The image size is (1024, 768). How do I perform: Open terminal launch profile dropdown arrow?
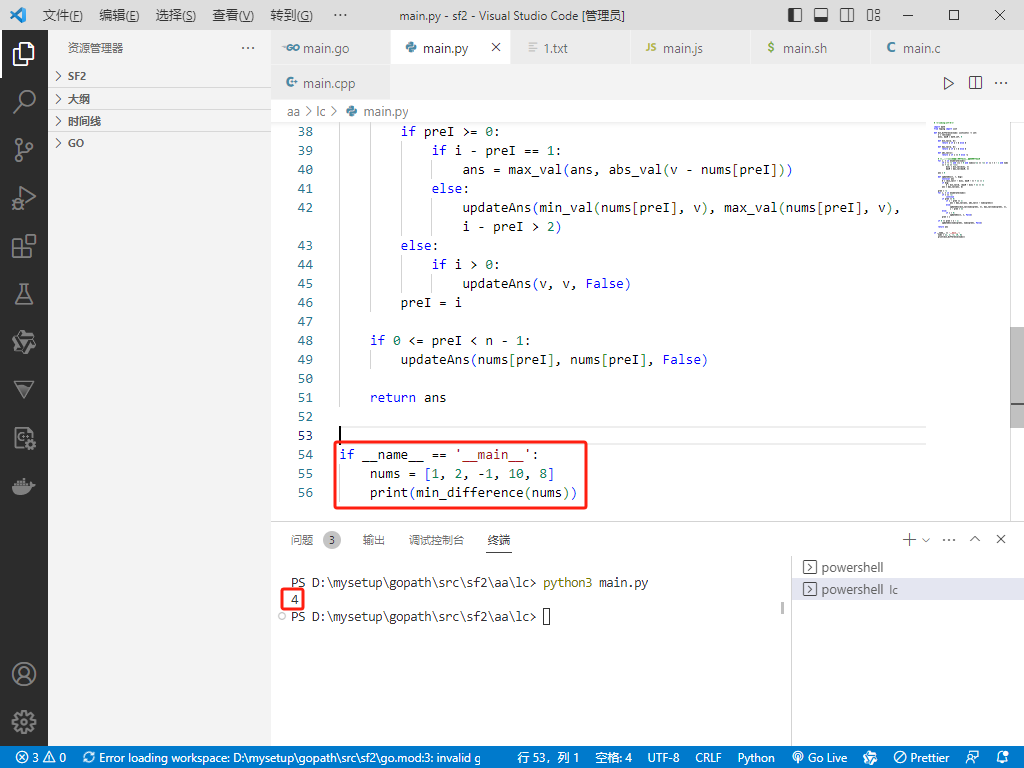[x=925, y=540]
